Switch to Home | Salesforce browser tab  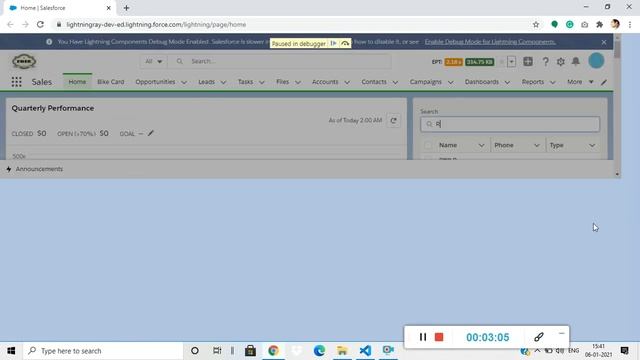click(60, 8)
